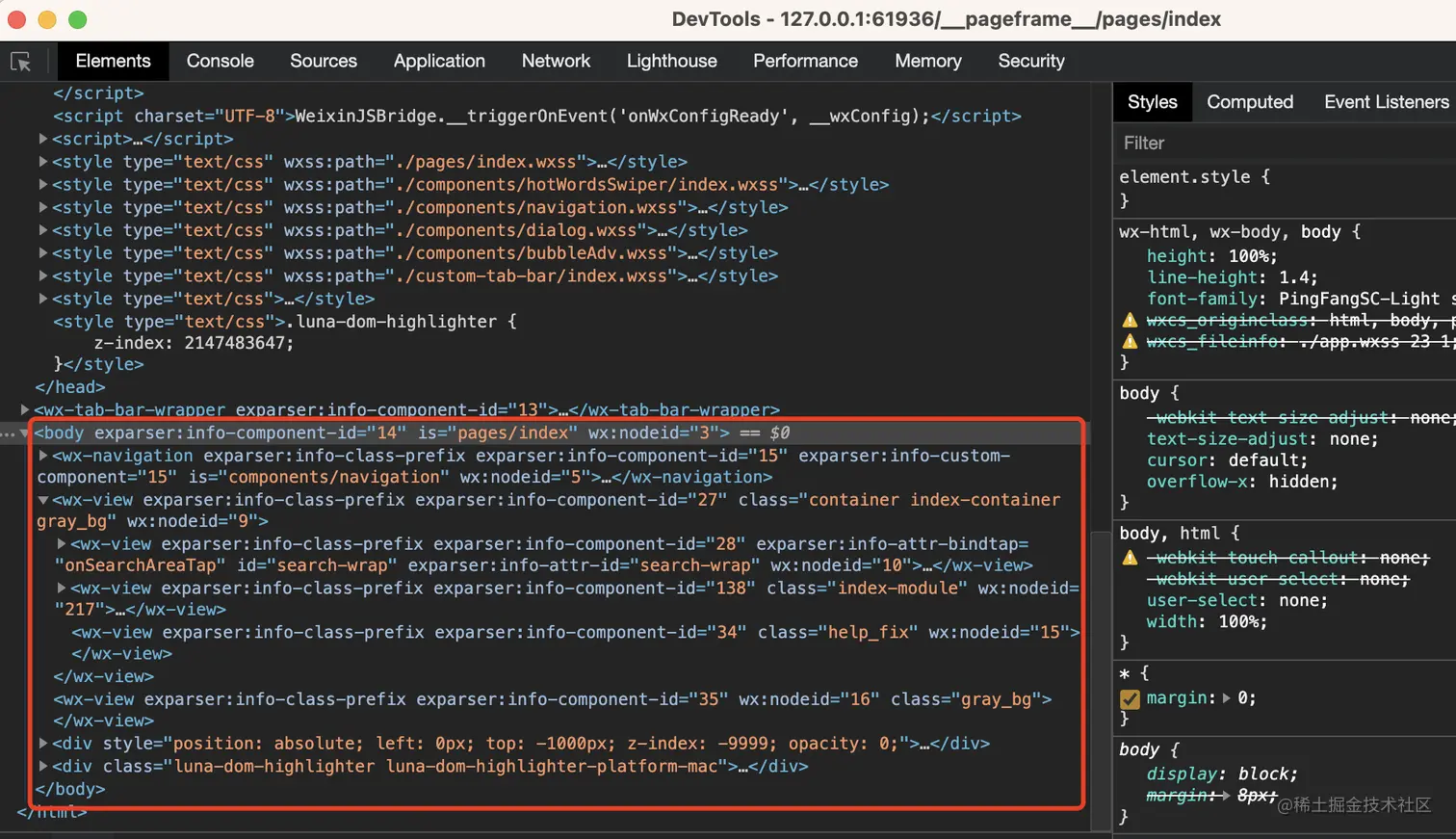1456x839 pixels.
Task: Select the WeixinJSBridge script element row
Action: 537,116
